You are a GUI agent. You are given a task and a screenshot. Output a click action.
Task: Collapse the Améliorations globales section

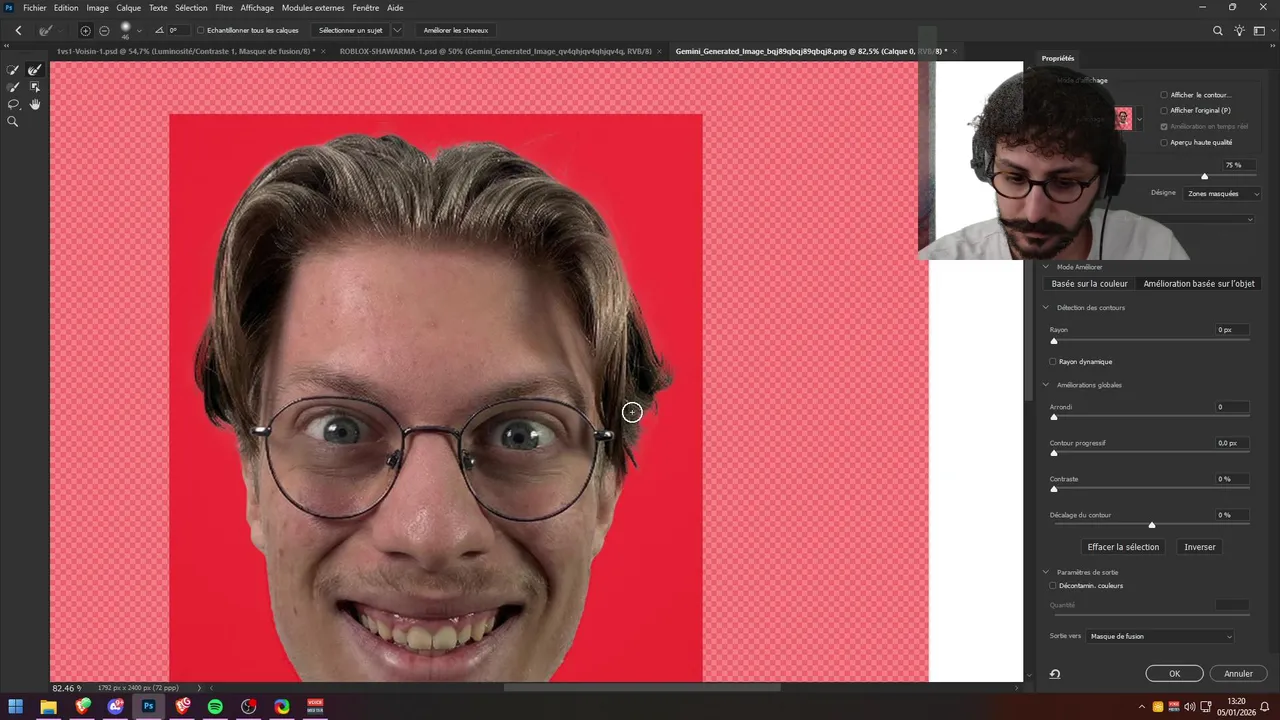(1047, 385)
